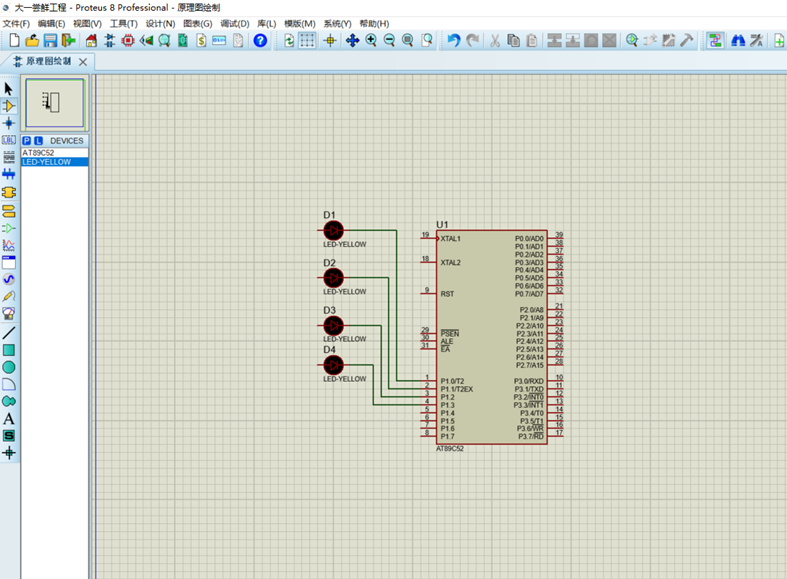Select the D1 LED component

tap(333, 231)
